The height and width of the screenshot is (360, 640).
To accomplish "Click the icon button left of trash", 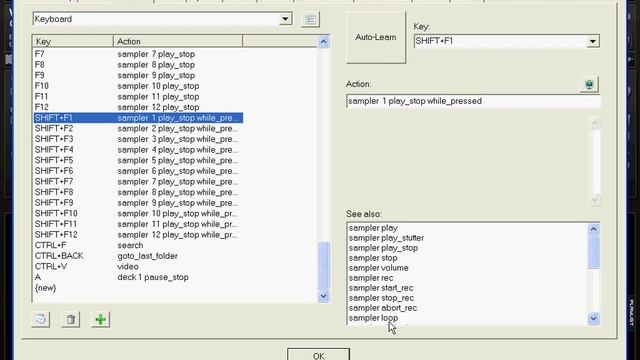I will pos(40,319).
